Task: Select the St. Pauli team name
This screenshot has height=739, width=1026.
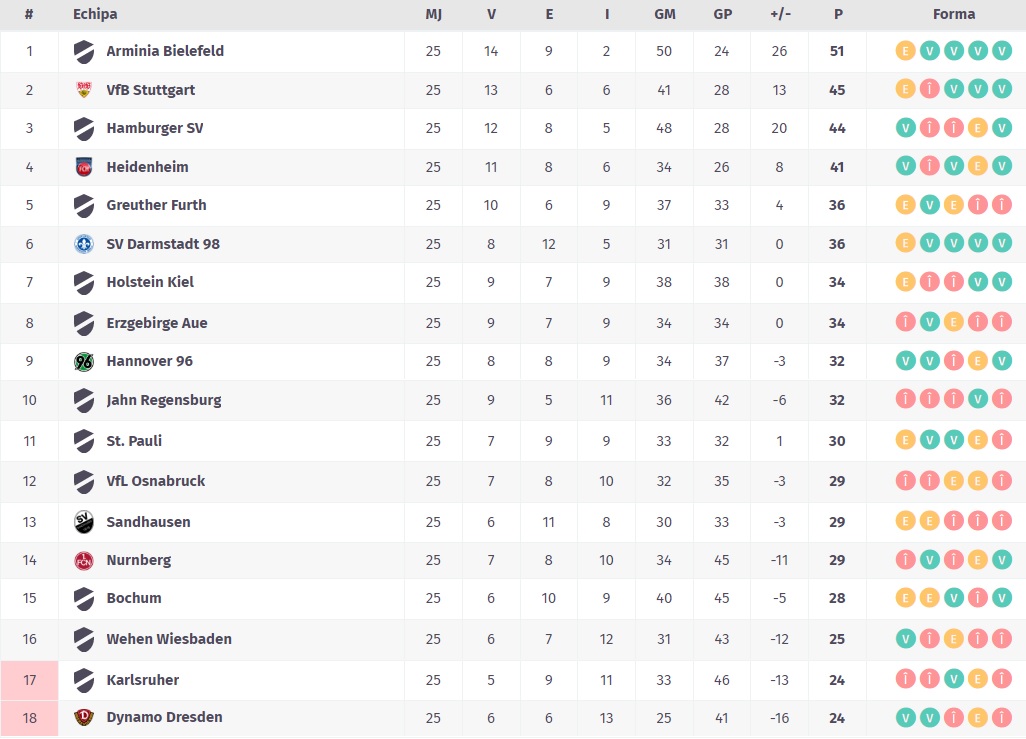Action: tap(134, 441)
